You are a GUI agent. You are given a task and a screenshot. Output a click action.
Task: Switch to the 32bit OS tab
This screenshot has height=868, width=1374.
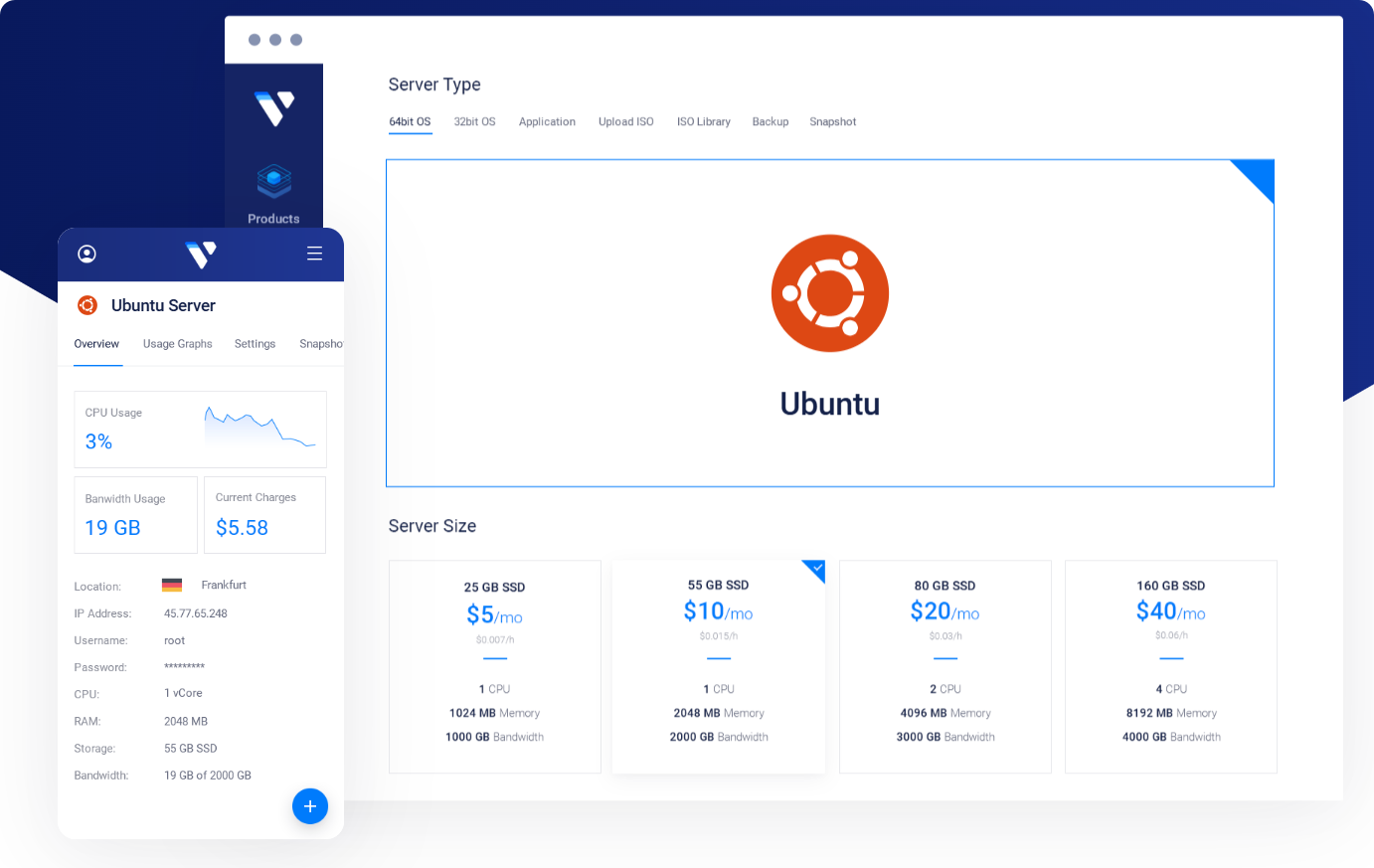pos(474,122)
